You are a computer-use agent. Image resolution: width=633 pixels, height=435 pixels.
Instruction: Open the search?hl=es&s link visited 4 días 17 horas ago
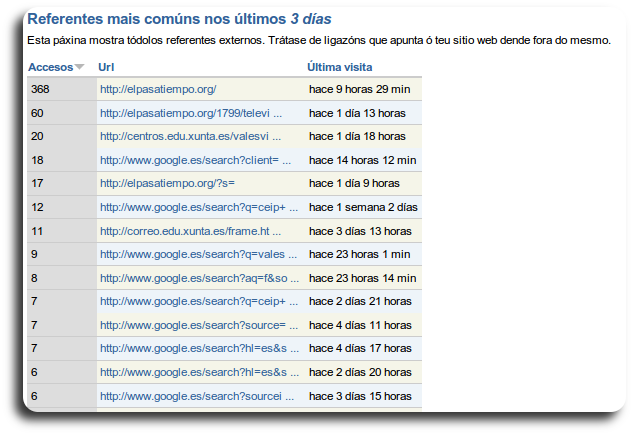[x=199, y=348]
